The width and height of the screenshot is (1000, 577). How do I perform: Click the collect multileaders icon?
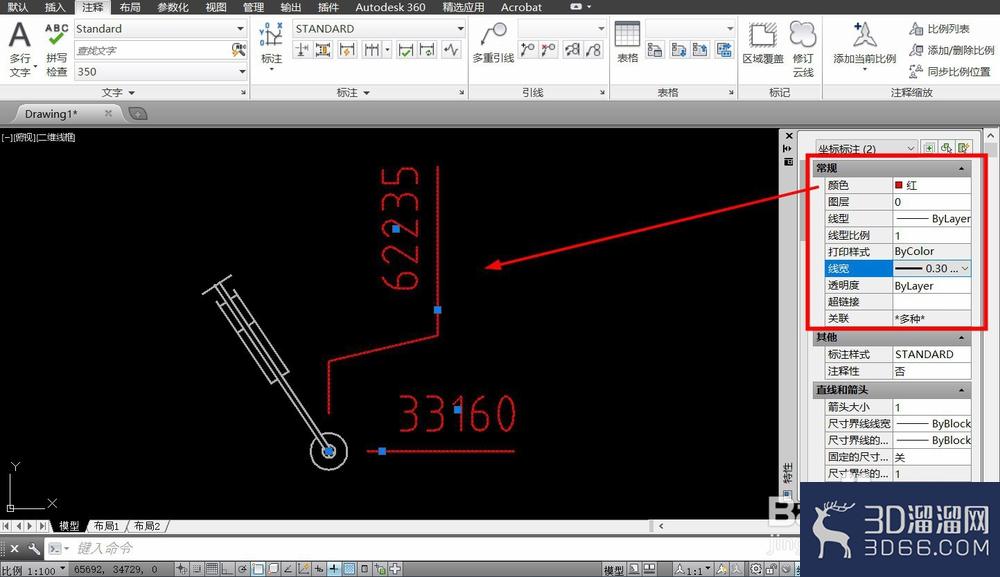pyautogui.click(x=594, y=50)
